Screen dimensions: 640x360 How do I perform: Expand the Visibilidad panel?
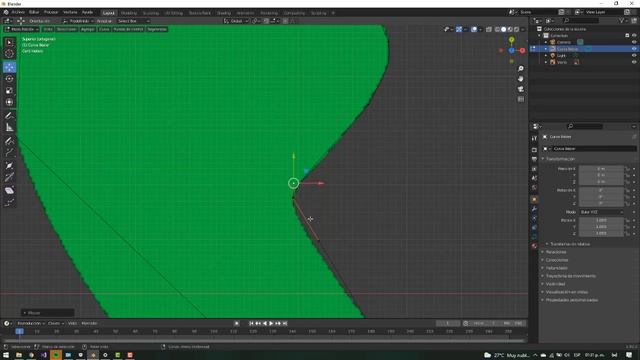[555, 284]
